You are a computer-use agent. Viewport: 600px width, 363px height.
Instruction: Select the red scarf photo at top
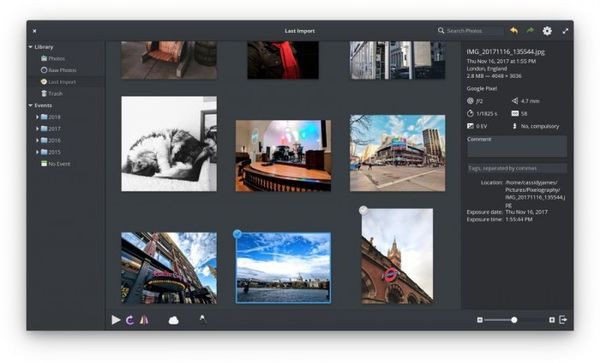[283, 60]
